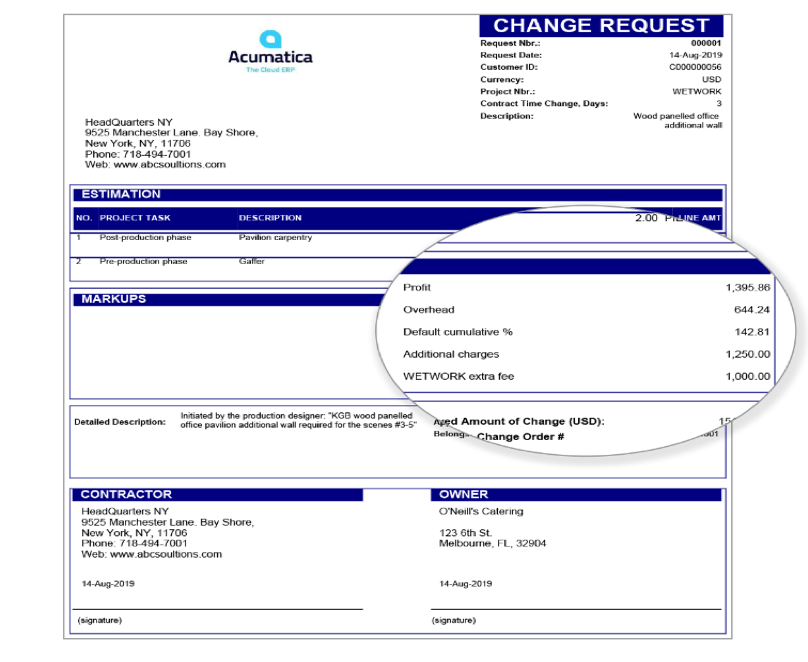Click amount 1,250.00
The image size is (808, 662).
[748, 354]
